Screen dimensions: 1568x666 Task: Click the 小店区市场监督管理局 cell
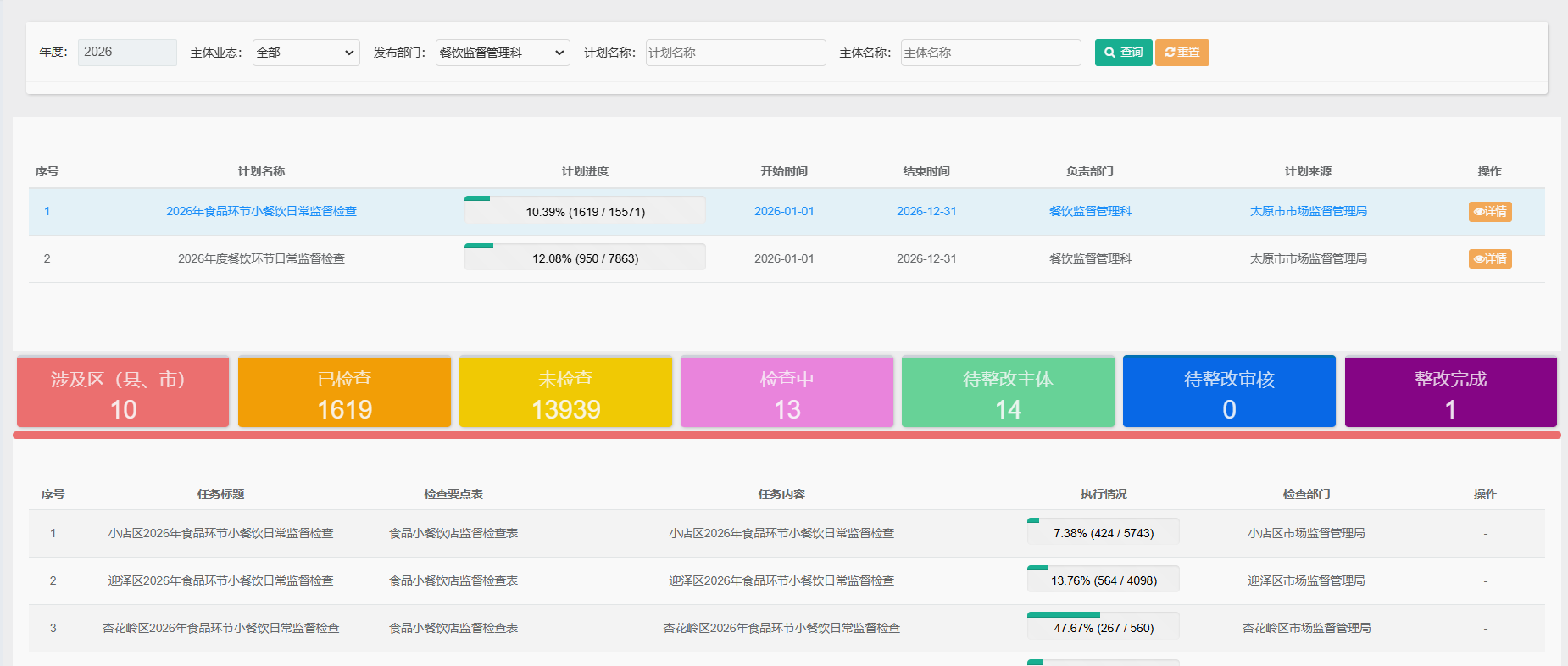tap(1306, 534)
